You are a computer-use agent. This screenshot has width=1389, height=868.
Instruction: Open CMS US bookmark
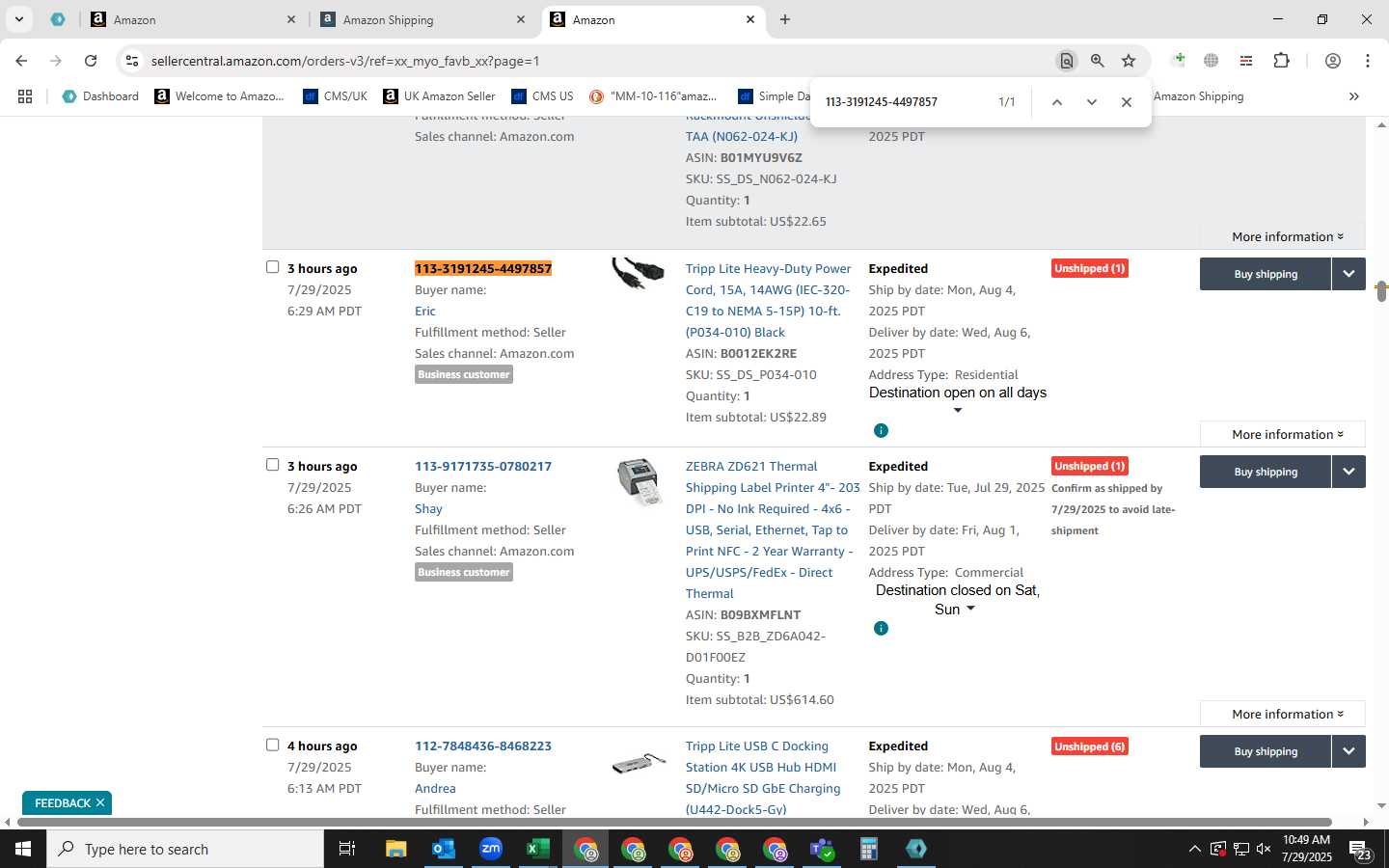tap(542, 96)
